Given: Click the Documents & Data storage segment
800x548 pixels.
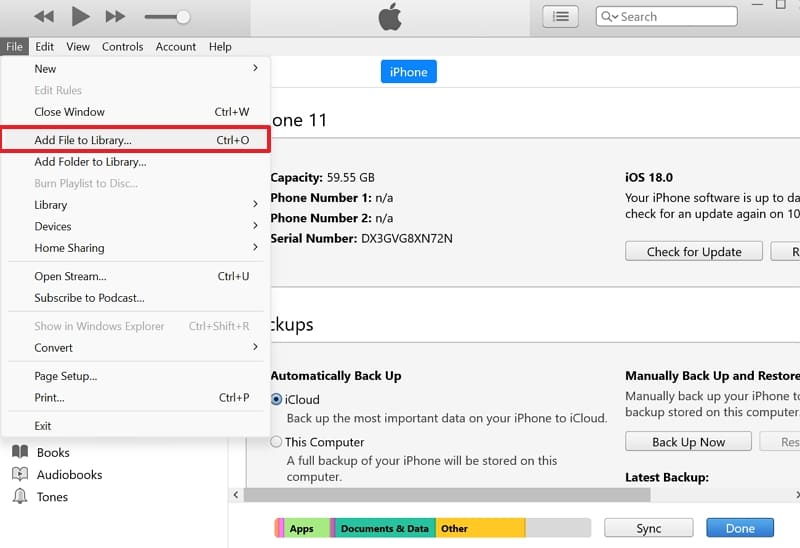Looking at the screenshot, I should (x=385, y=528).
